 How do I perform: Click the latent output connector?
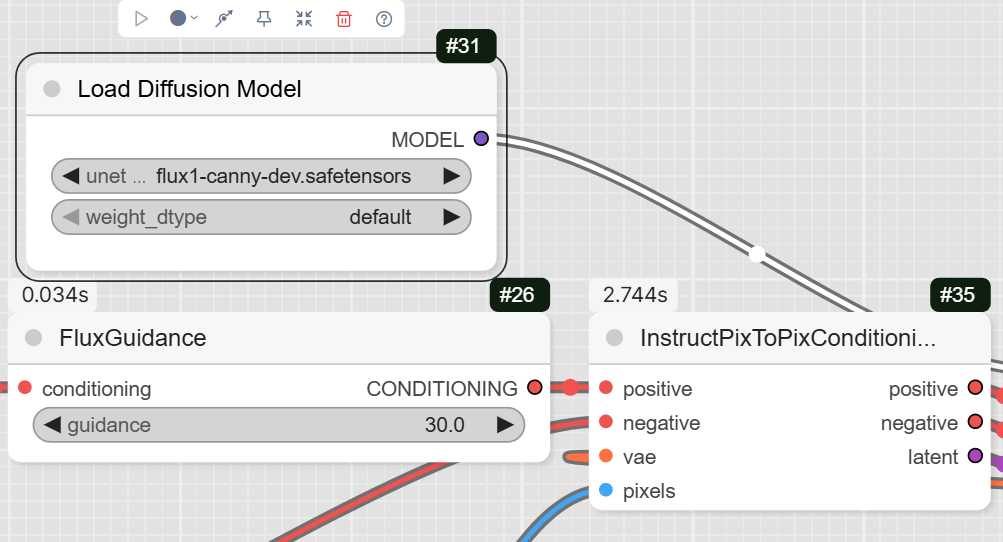pos(975,456)
